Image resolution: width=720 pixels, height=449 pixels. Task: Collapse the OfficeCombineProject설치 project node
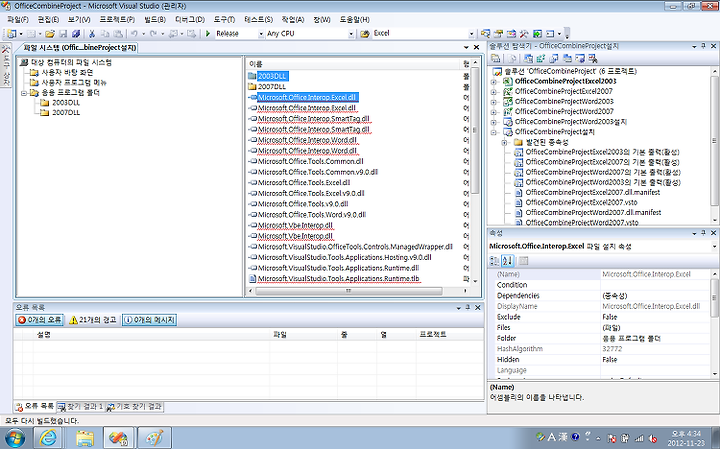[x=494, y=132]
